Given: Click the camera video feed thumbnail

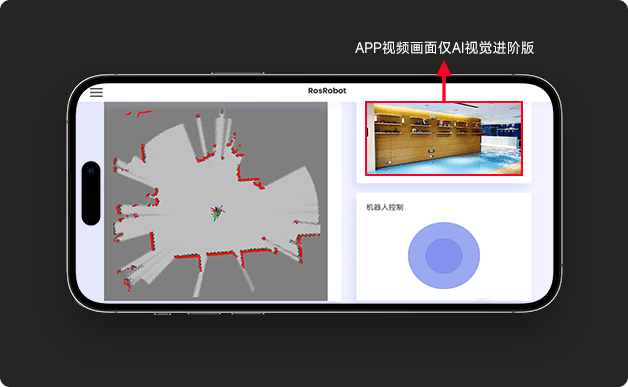Looking at the screenshot, I should click(444, 138).
